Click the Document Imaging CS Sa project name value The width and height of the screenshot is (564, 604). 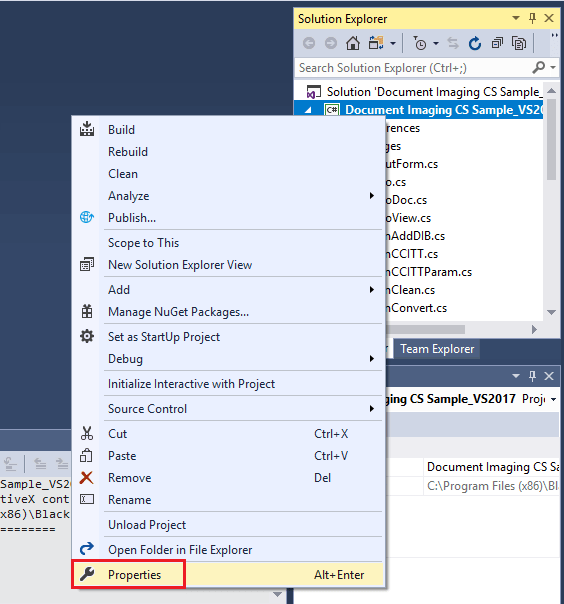point(492,467)
